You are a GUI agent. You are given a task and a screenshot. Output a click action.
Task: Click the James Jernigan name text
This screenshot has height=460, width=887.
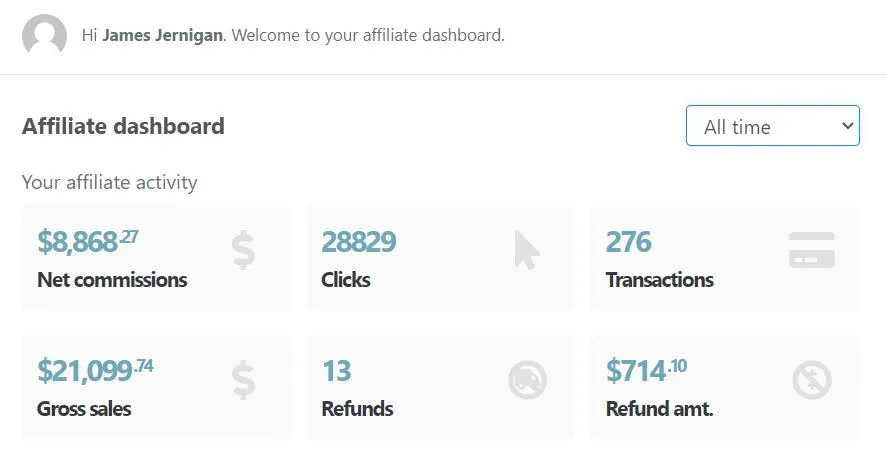162,35
